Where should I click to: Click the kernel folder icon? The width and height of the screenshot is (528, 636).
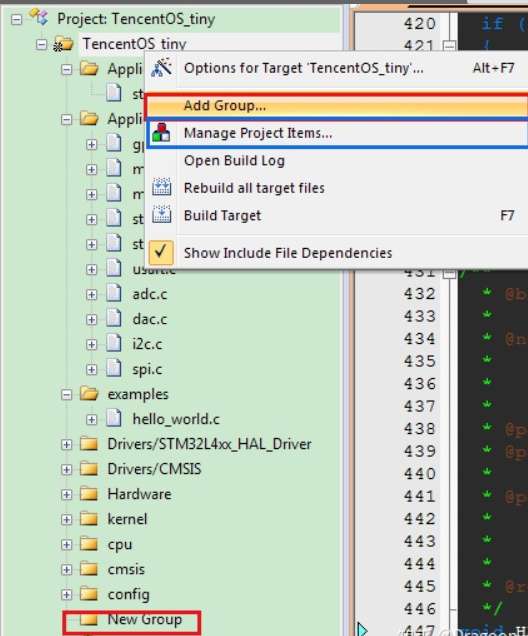point(89,519)
